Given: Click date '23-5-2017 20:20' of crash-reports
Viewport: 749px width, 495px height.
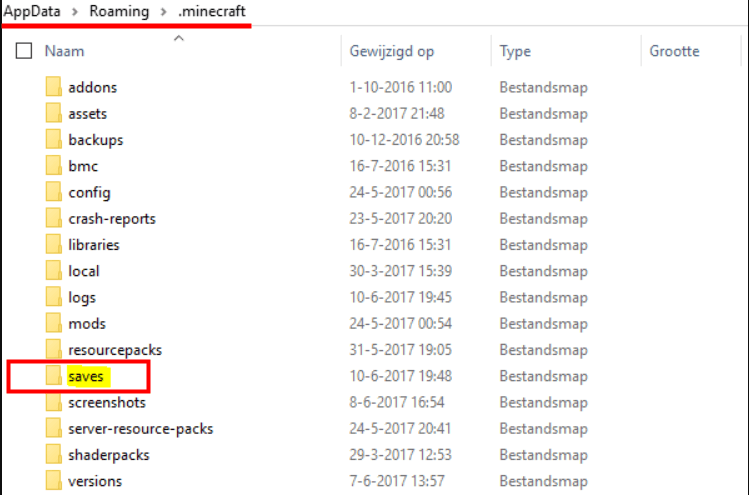Looking at the screenshot, I should tap(400, 219).
